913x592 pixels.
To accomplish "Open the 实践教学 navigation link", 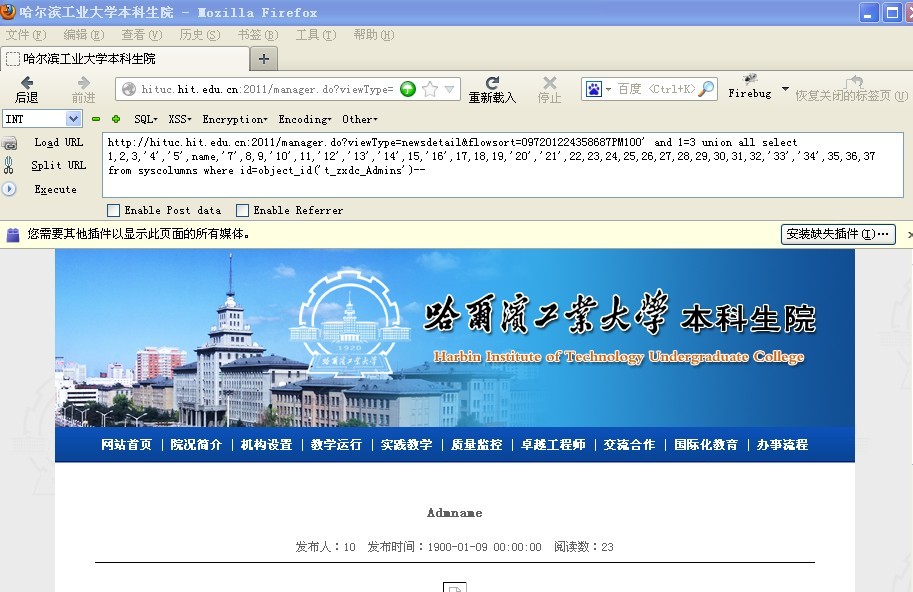I will [x=406, y=445].
